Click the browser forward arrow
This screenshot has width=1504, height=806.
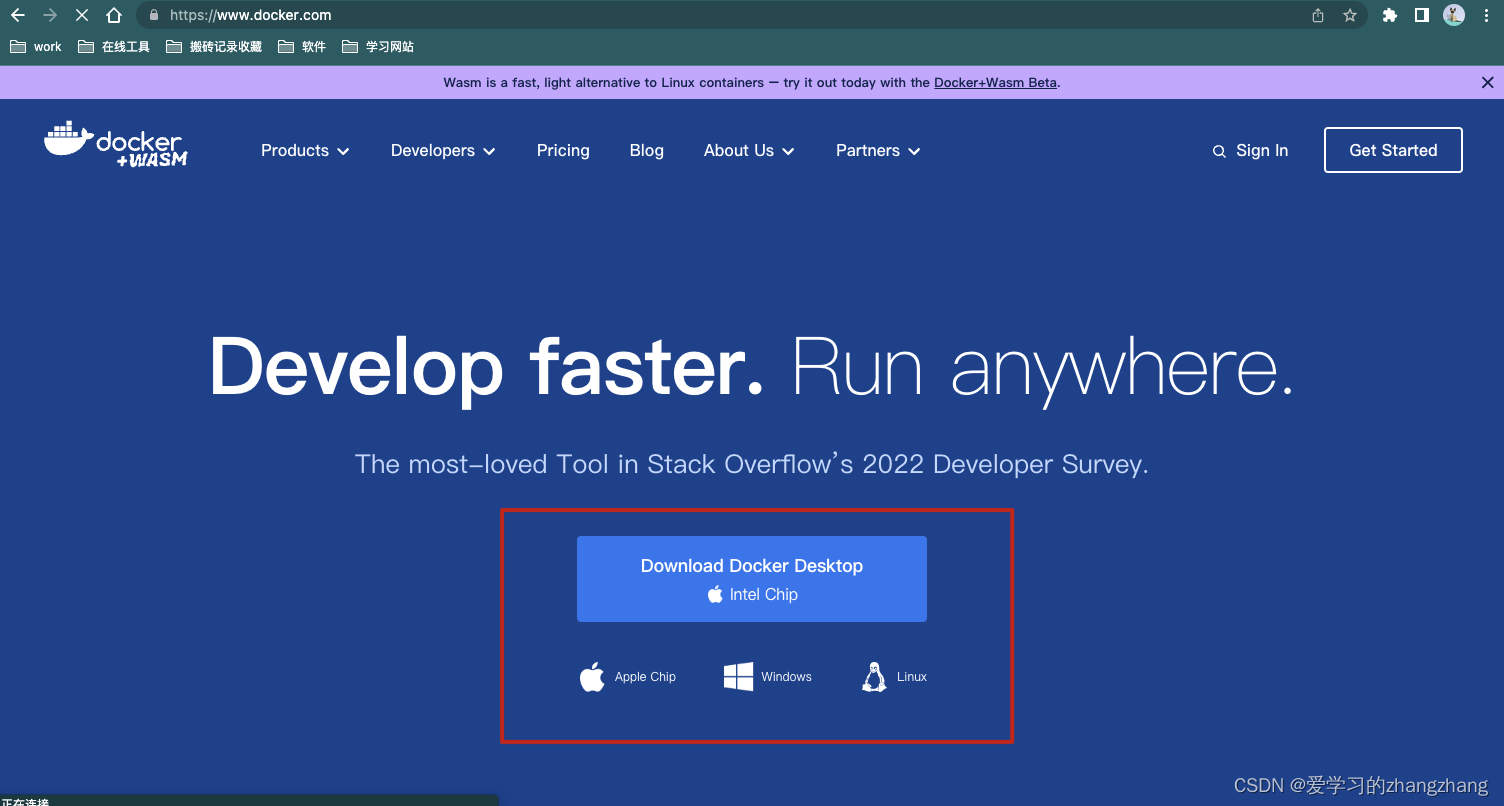click(x=49, y=15)
